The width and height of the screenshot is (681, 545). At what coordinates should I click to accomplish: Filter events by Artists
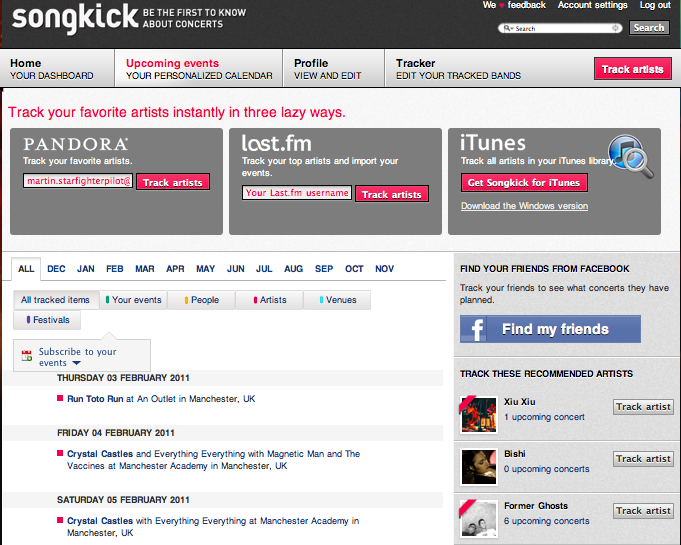click(270, 300)
